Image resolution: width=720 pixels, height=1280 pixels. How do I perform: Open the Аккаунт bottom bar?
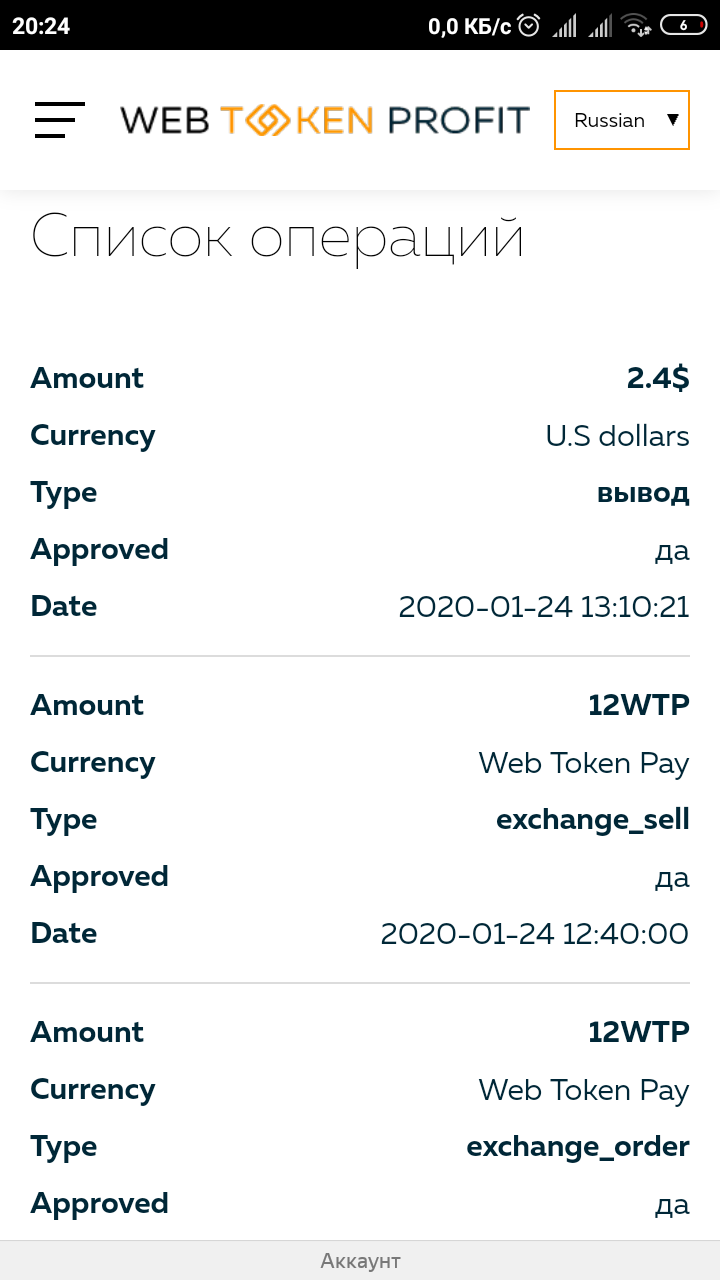(x=360, y=1261)
